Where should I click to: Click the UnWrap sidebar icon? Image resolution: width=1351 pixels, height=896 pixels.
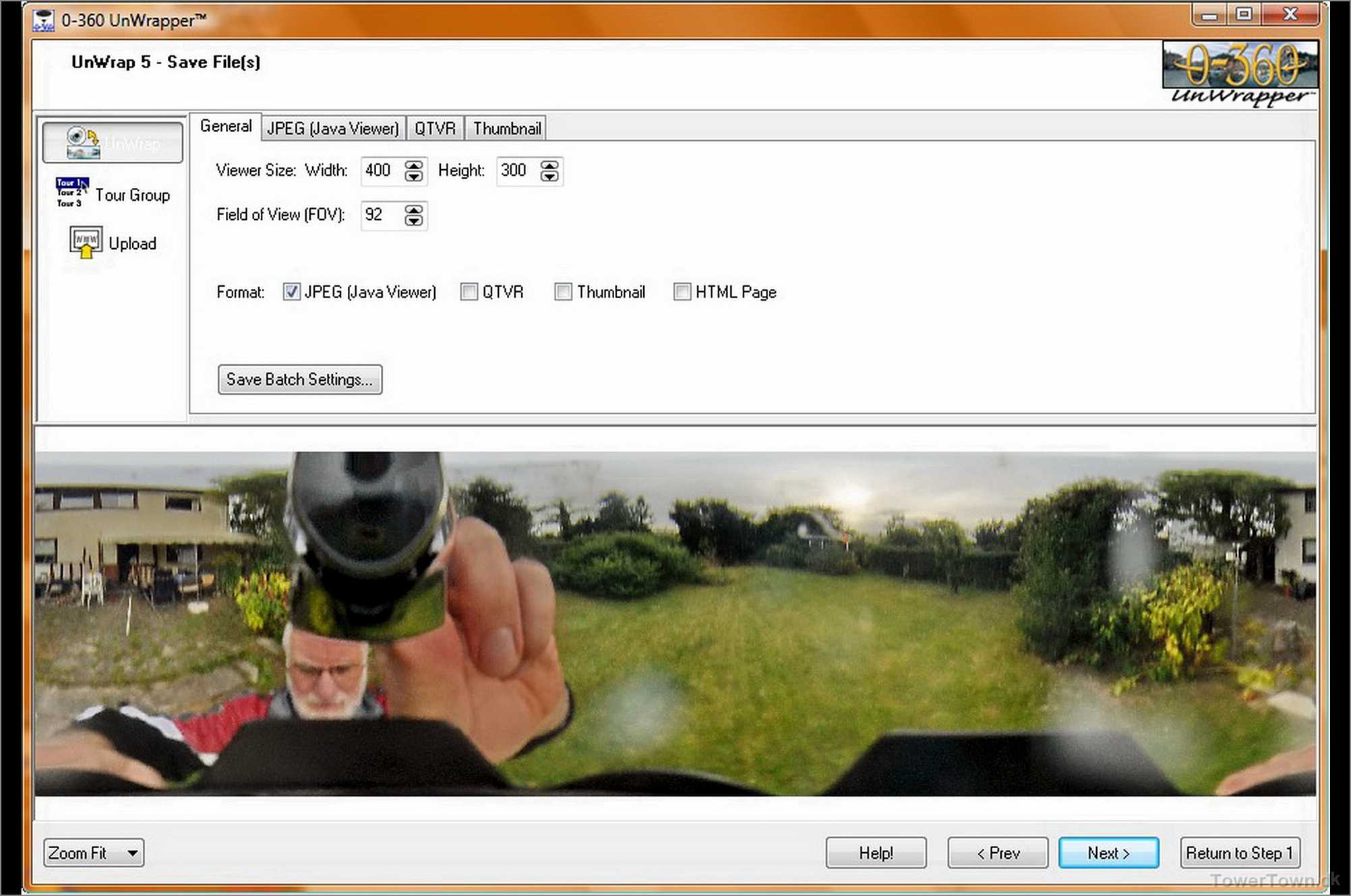(x=83, y=143)
